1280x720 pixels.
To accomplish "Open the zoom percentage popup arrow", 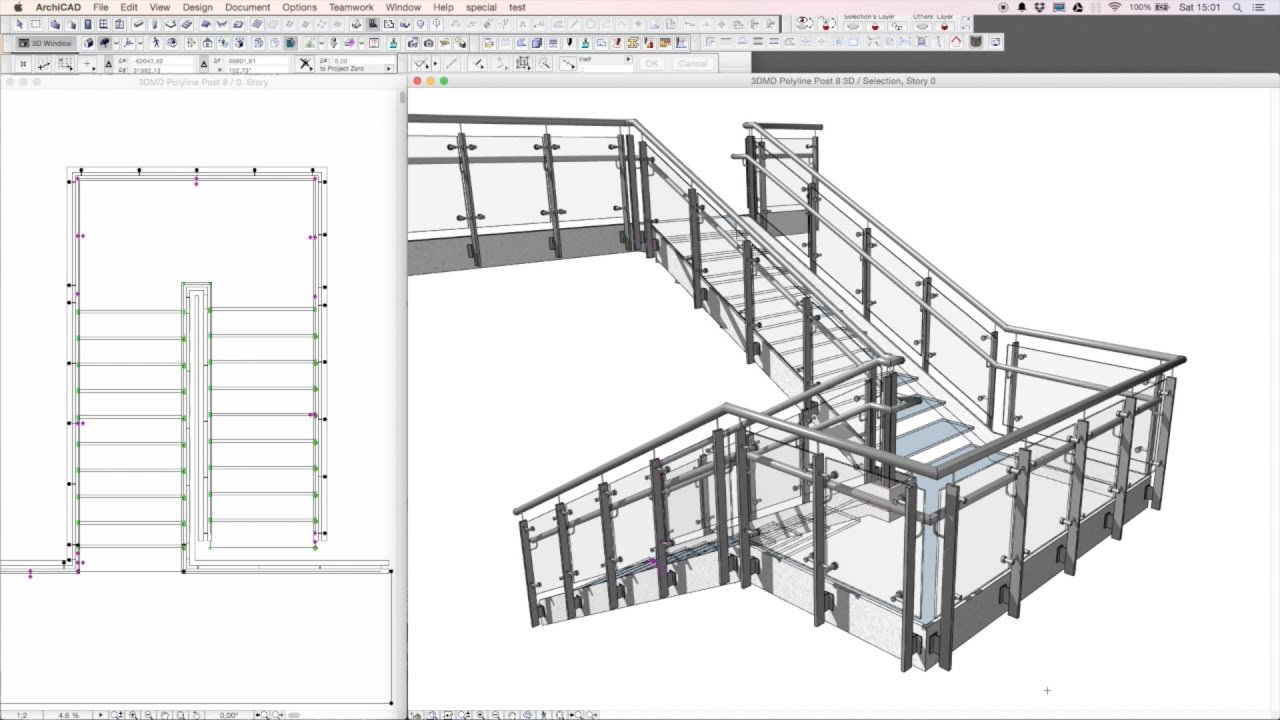I will click(x=100, y=715).
